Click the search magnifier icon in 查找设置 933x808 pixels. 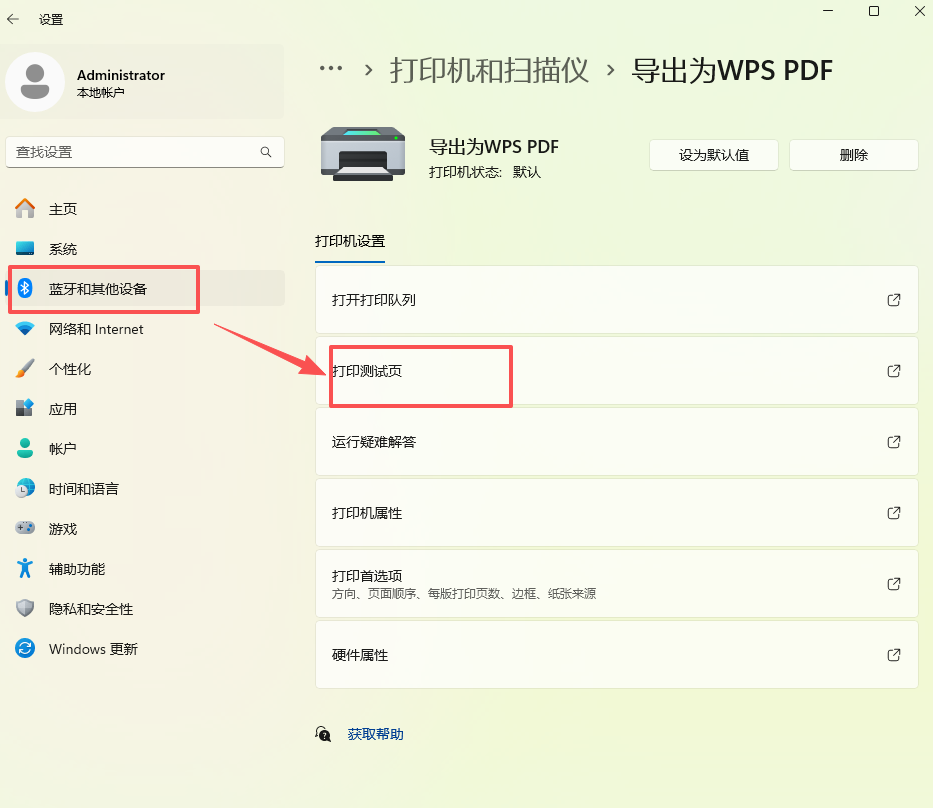(x=265, y=152)
